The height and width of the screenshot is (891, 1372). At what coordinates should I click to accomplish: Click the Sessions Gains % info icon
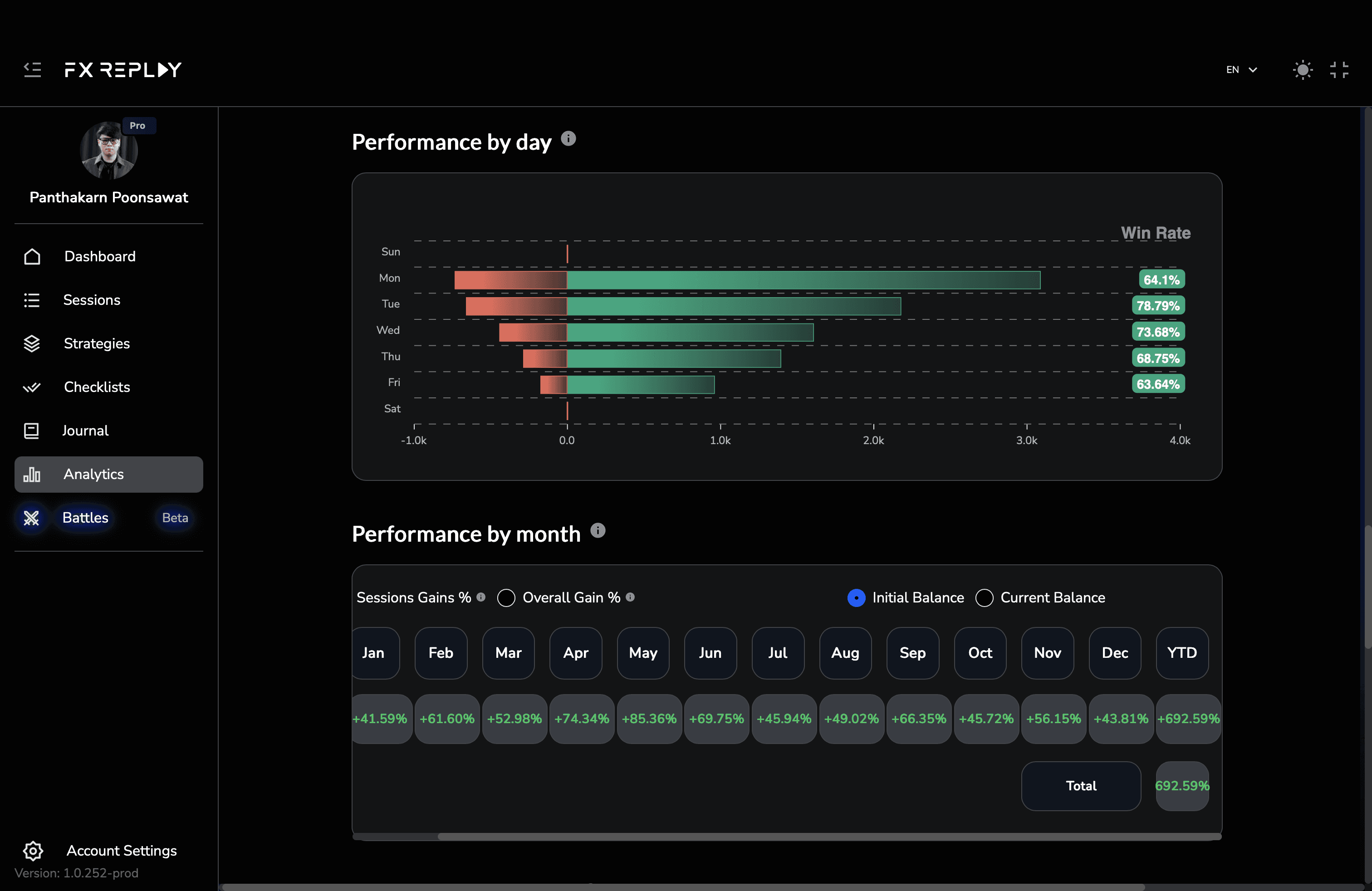(481, 597)
